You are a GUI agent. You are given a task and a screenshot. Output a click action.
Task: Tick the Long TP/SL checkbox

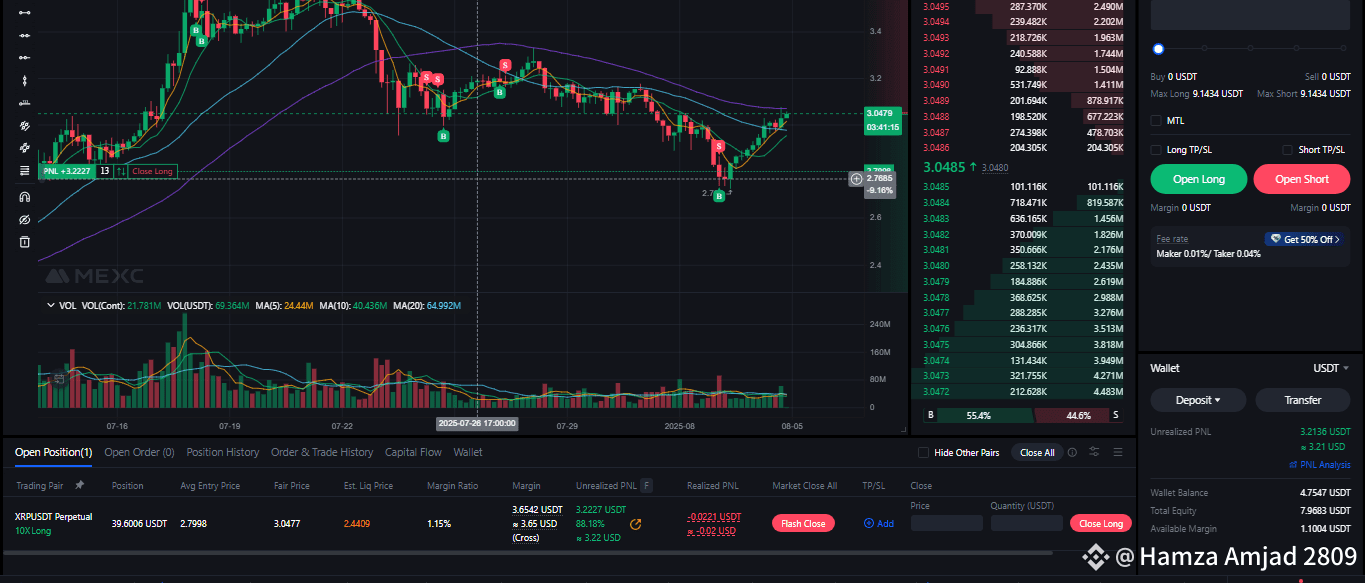pos(1157,150)
